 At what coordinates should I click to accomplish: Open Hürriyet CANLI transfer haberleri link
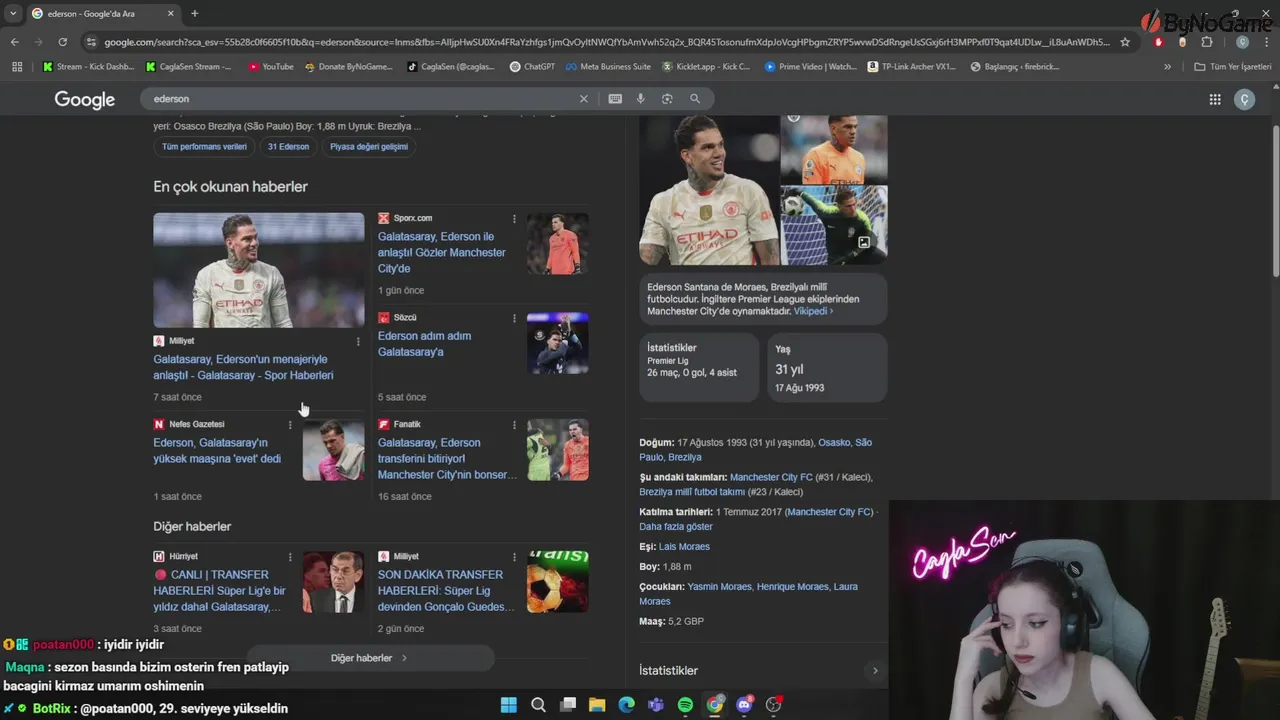click(x=220, y=591)
